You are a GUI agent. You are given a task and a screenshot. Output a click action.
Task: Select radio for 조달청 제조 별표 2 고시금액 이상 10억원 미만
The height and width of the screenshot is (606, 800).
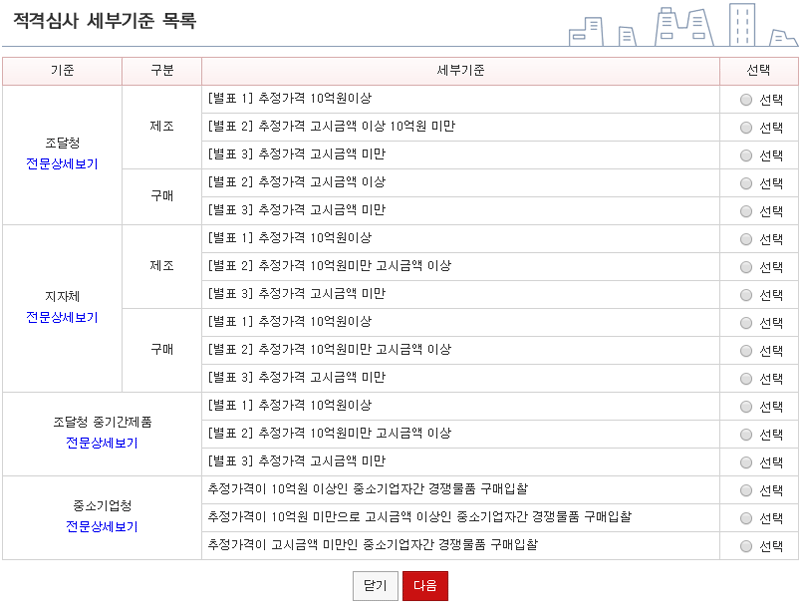coord(746,128)
